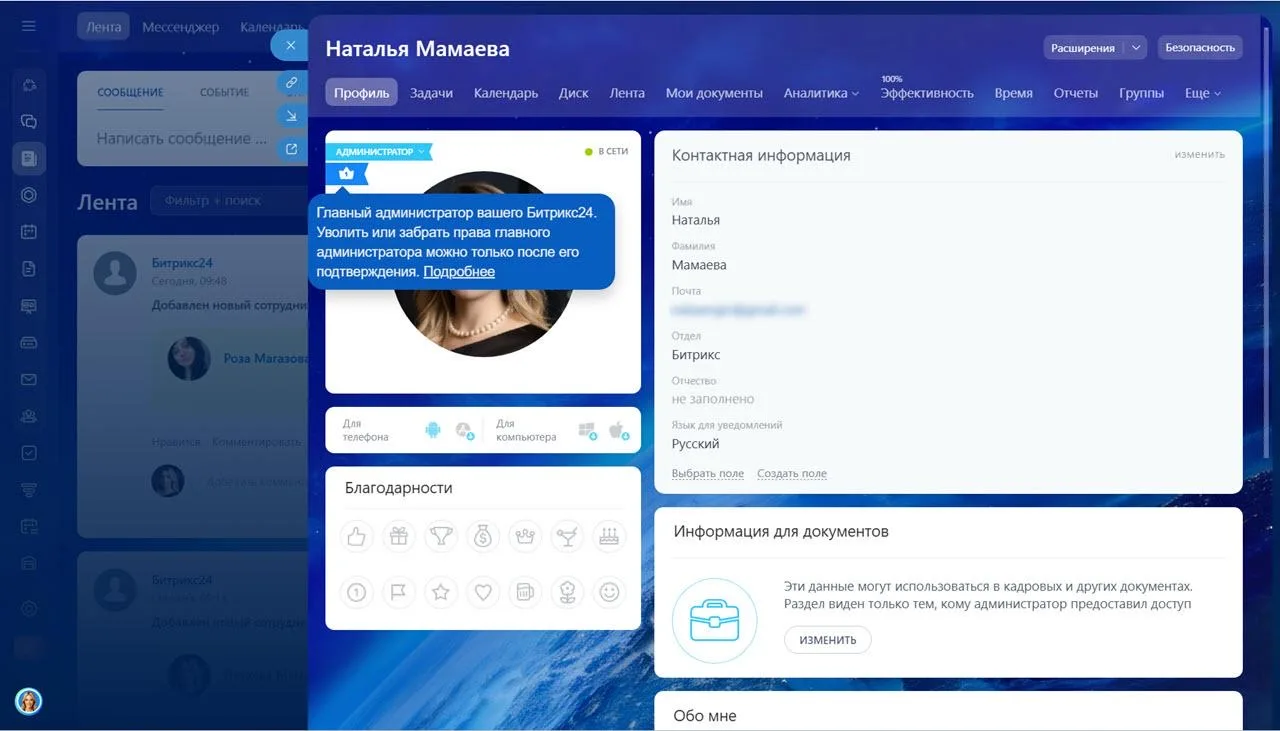This screenshot has height=731, width=1280.
Task: Open the Мои документы tab
Action: pyautogui.click(x=714, y=93)
